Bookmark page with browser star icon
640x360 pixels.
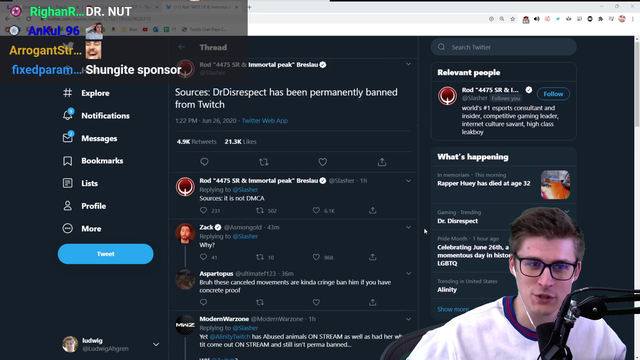(512, 19)
